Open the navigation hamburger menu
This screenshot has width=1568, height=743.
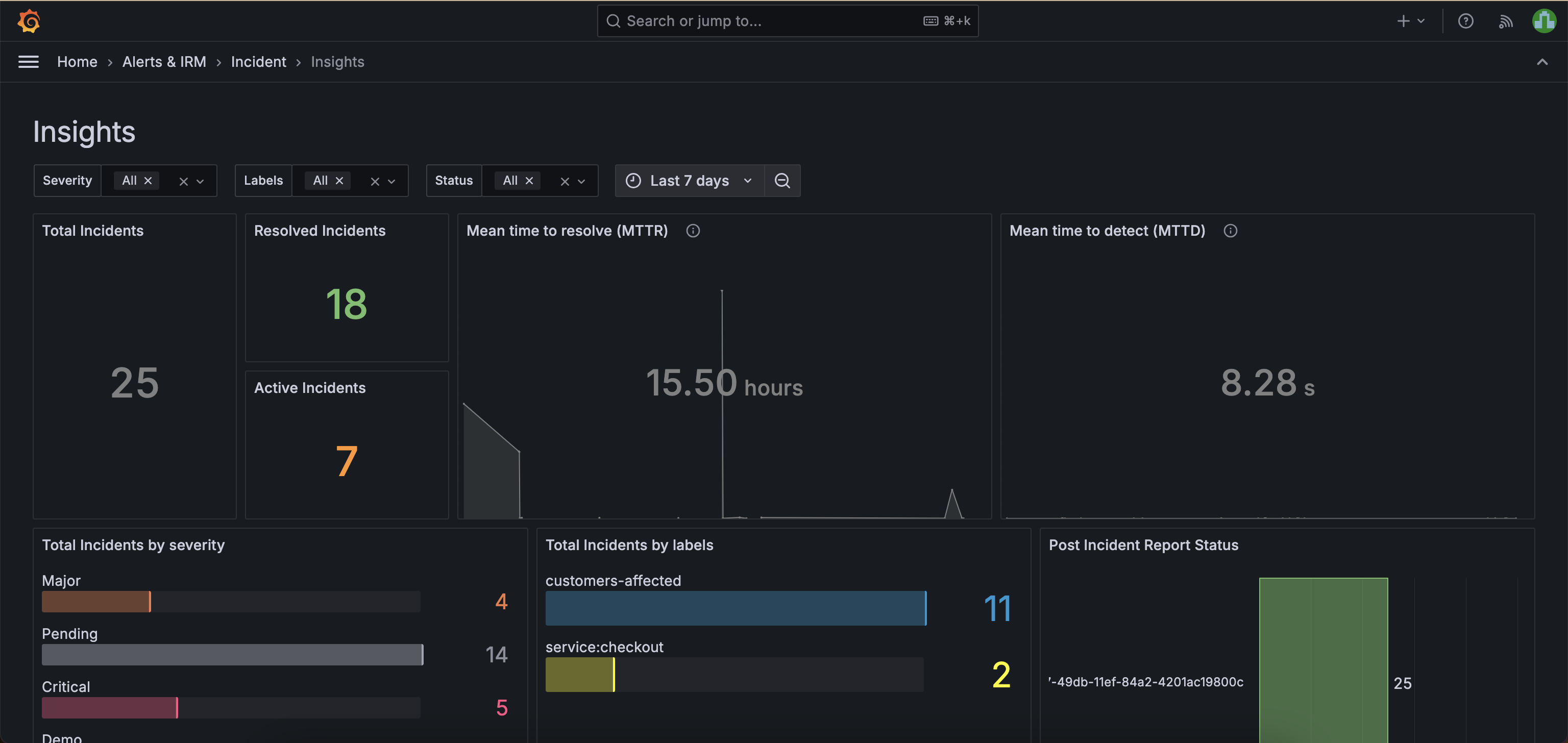28,61
